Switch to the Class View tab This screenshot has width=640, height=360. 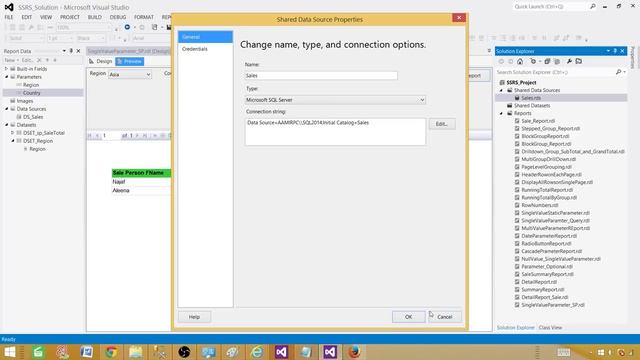coord(550,327)
